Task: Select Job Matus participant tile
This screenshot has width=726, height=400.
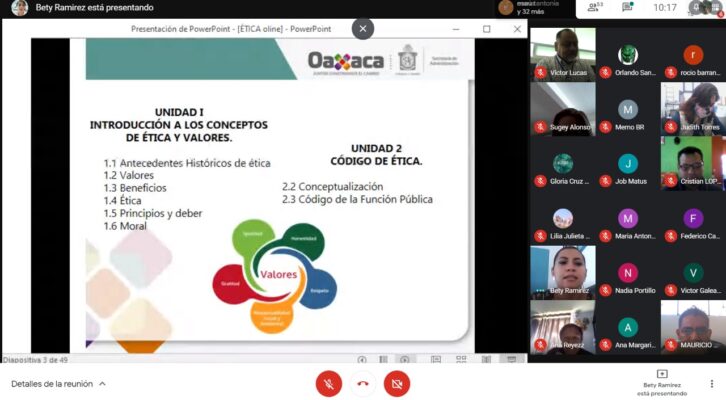Action: tap(628, 164)
